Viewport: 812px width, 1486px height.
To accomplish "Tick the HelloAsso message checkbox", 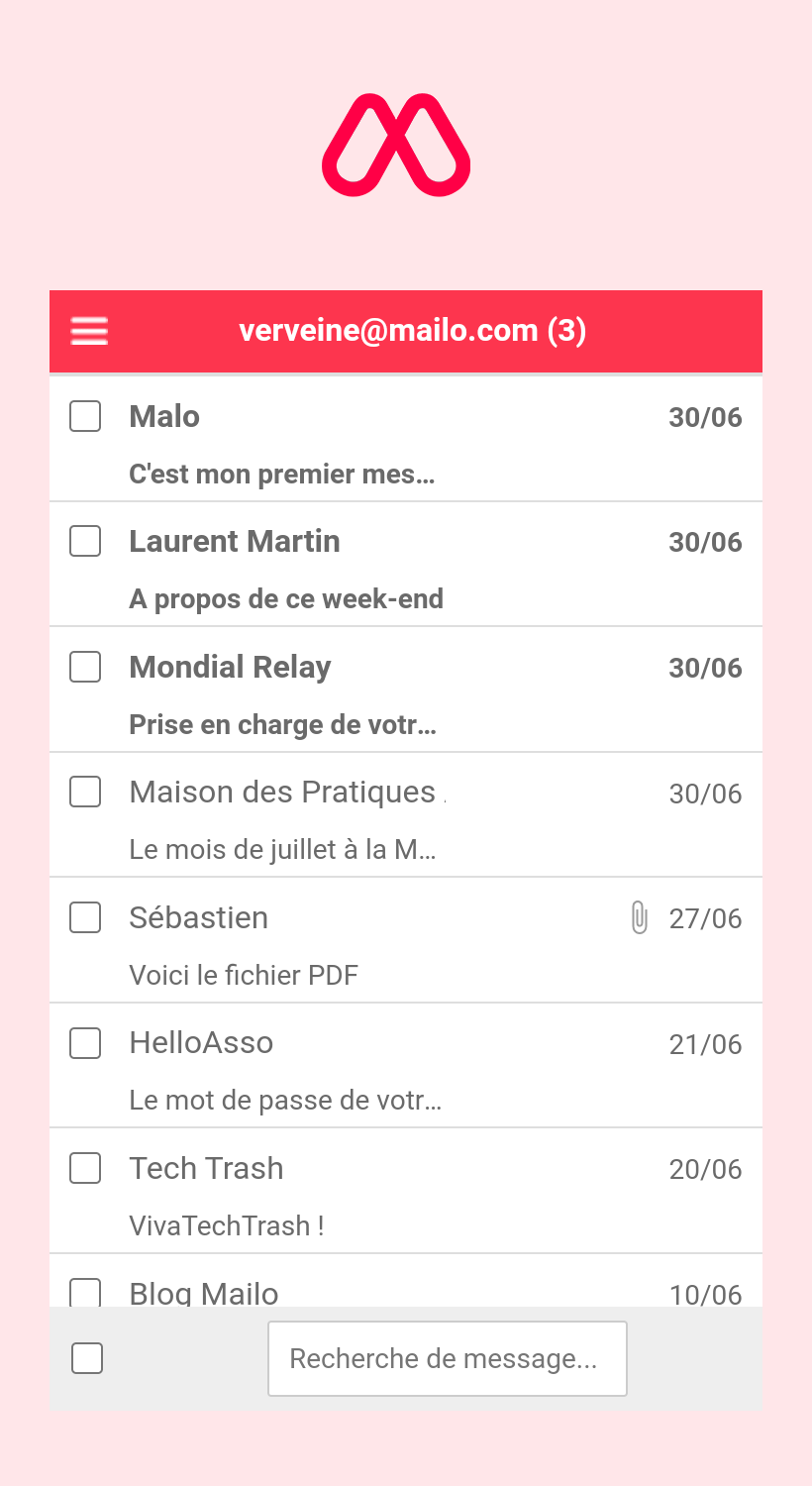I will (x=85, y=1042).
